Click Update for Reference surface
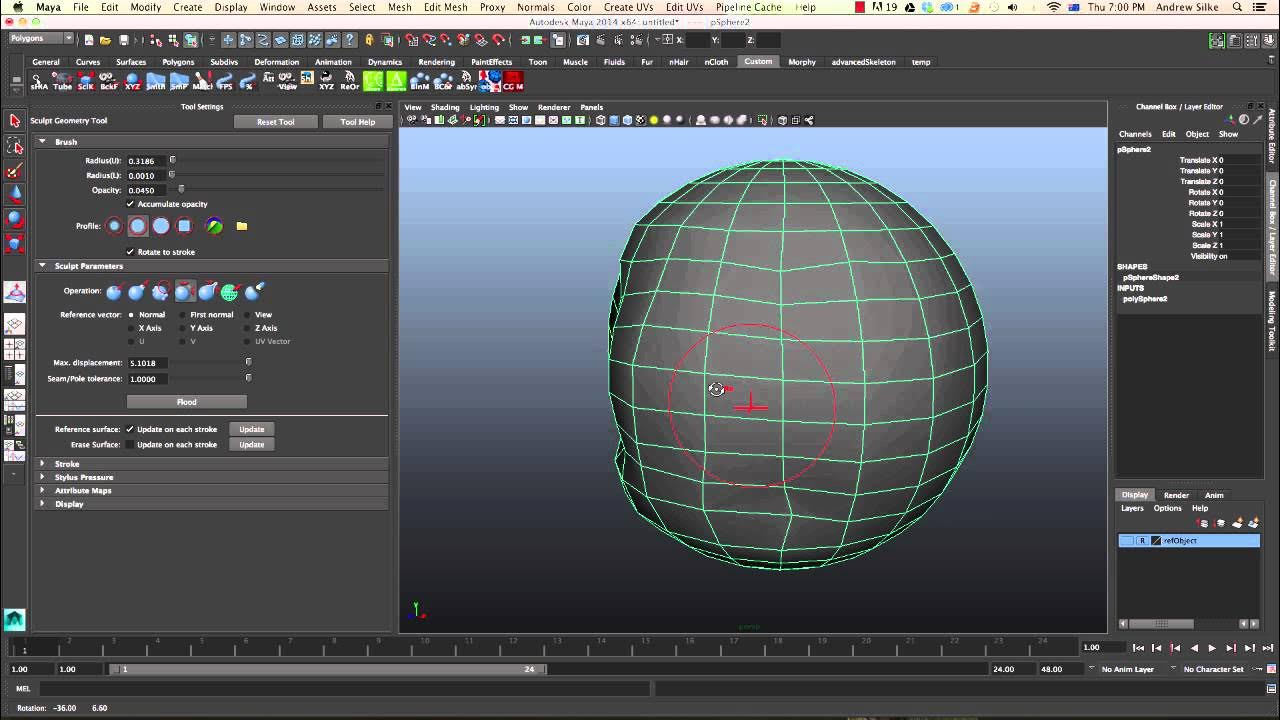Viewport: 1280px width, 720px height. tap(252, 429)
